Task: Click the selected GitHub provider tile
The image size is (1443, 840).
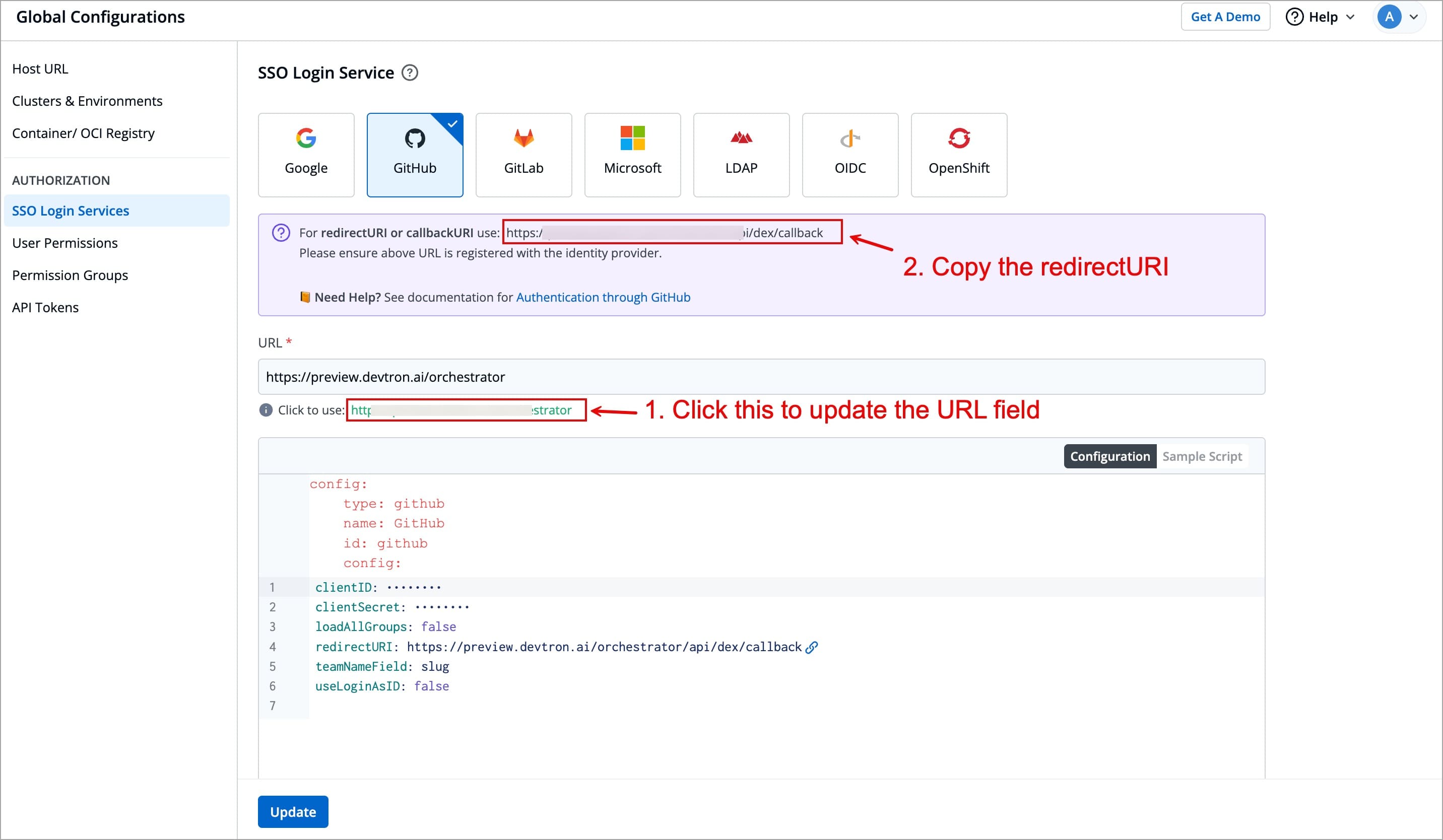Action: 415,155
